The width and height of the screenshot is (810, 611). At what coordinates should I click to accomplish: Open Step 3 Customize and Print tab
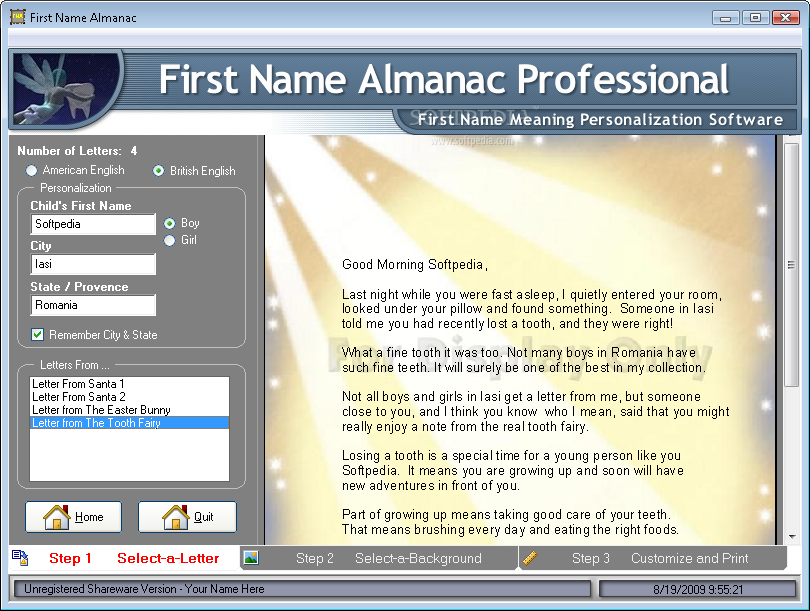[653, 558]
